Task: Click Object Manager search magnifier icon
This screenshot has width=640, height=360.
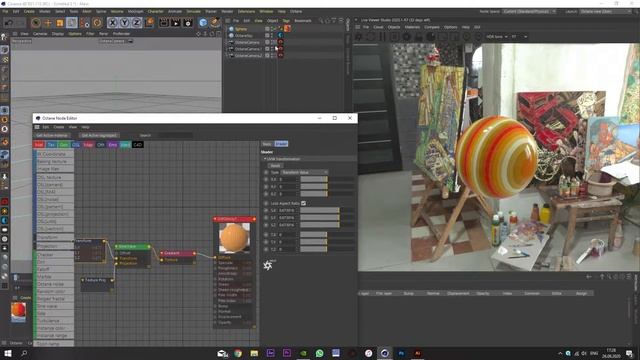Action: 321,20
